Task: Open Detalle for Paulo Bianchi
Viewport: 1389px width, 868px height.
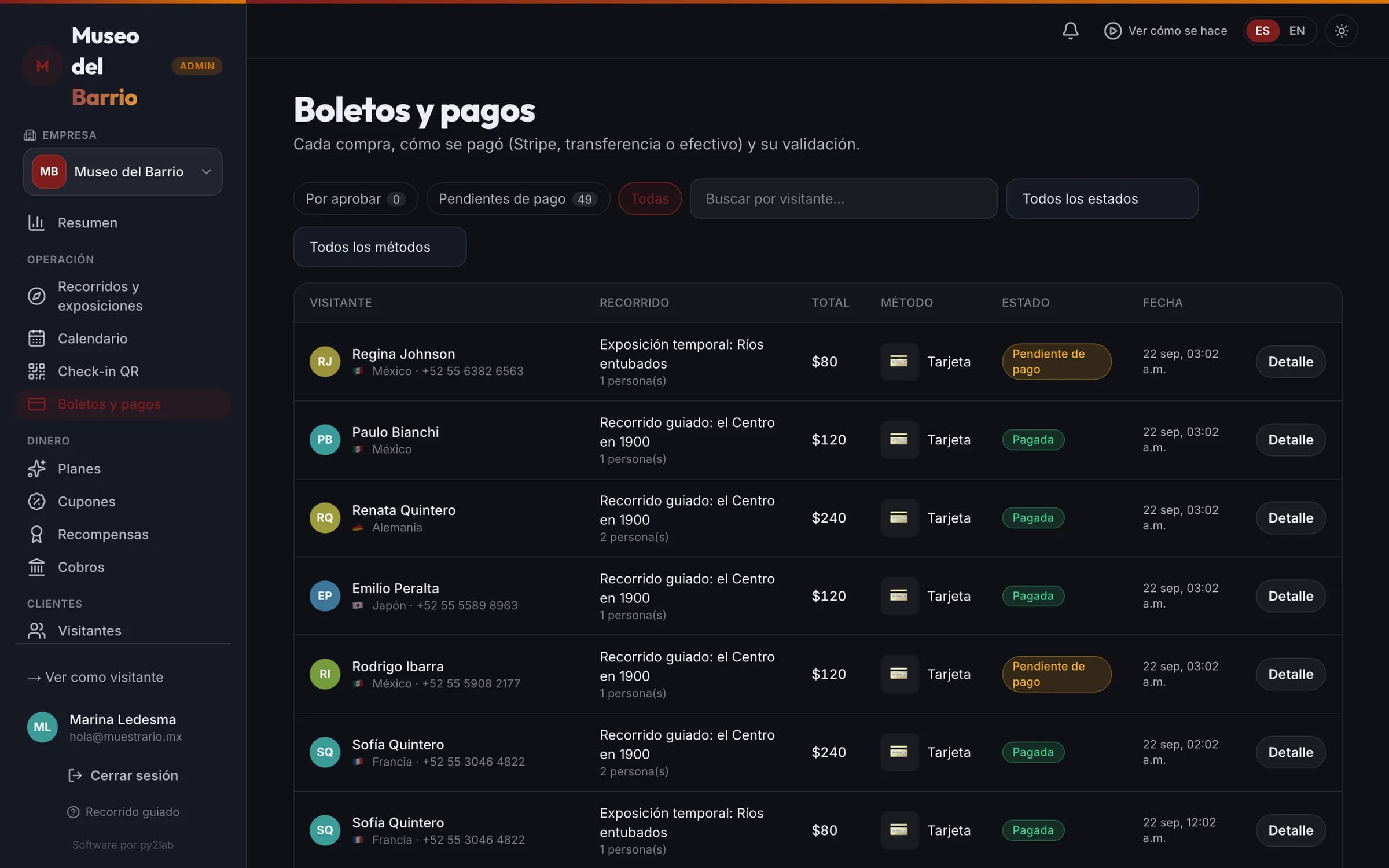Action: pyautogui.click(x=1290, y=440)
